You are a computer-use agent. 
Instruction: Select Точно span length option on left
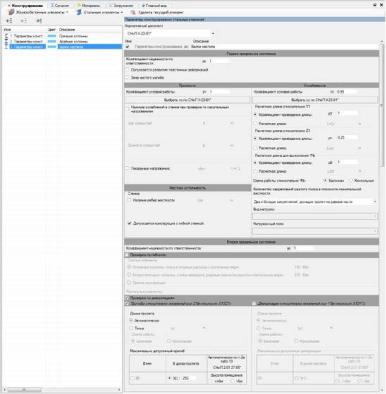(132, 328)
